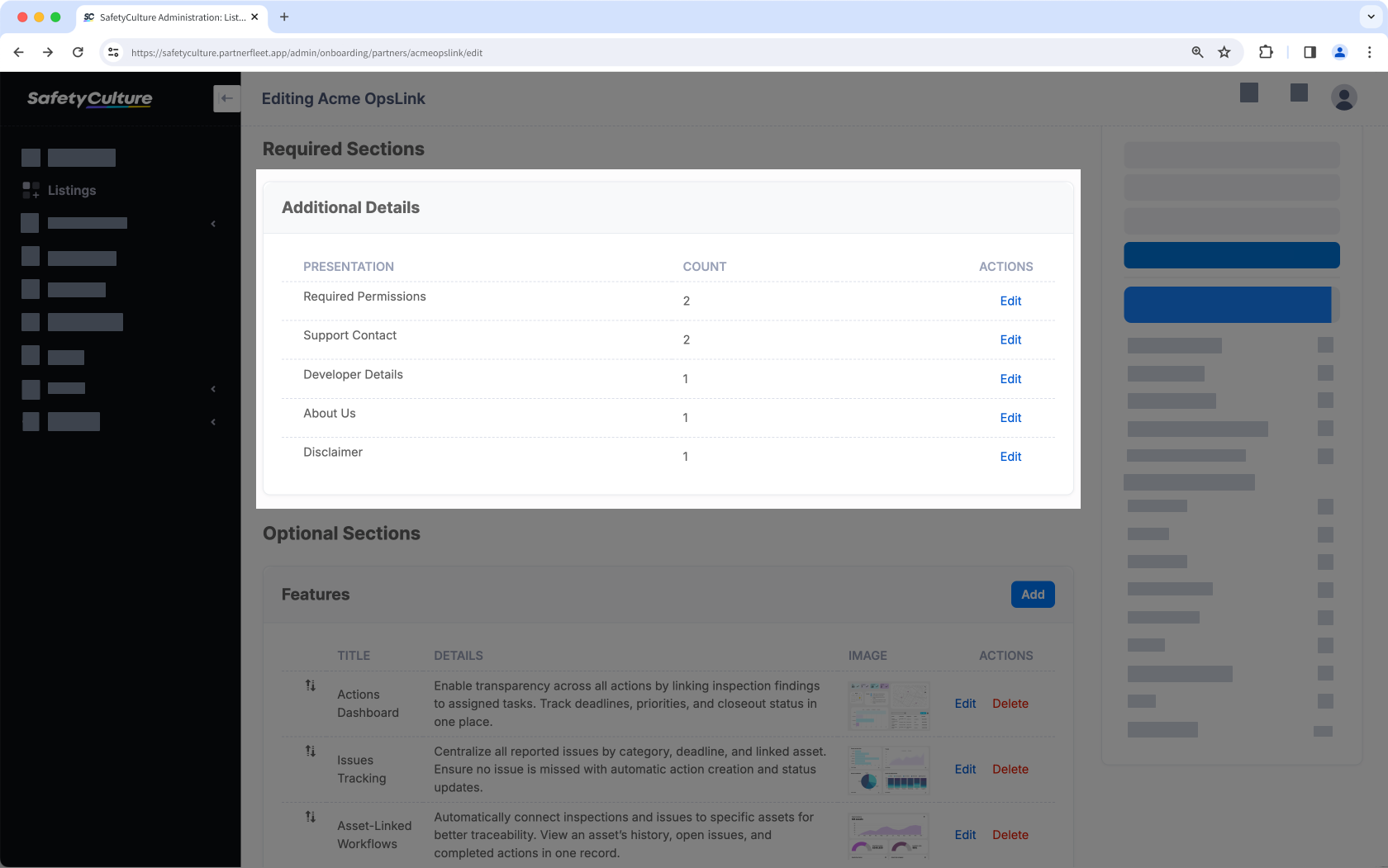Open a new browser tab
This screenshot has width=1388, height=868.
pyautogui.click(x=284, y=17)
